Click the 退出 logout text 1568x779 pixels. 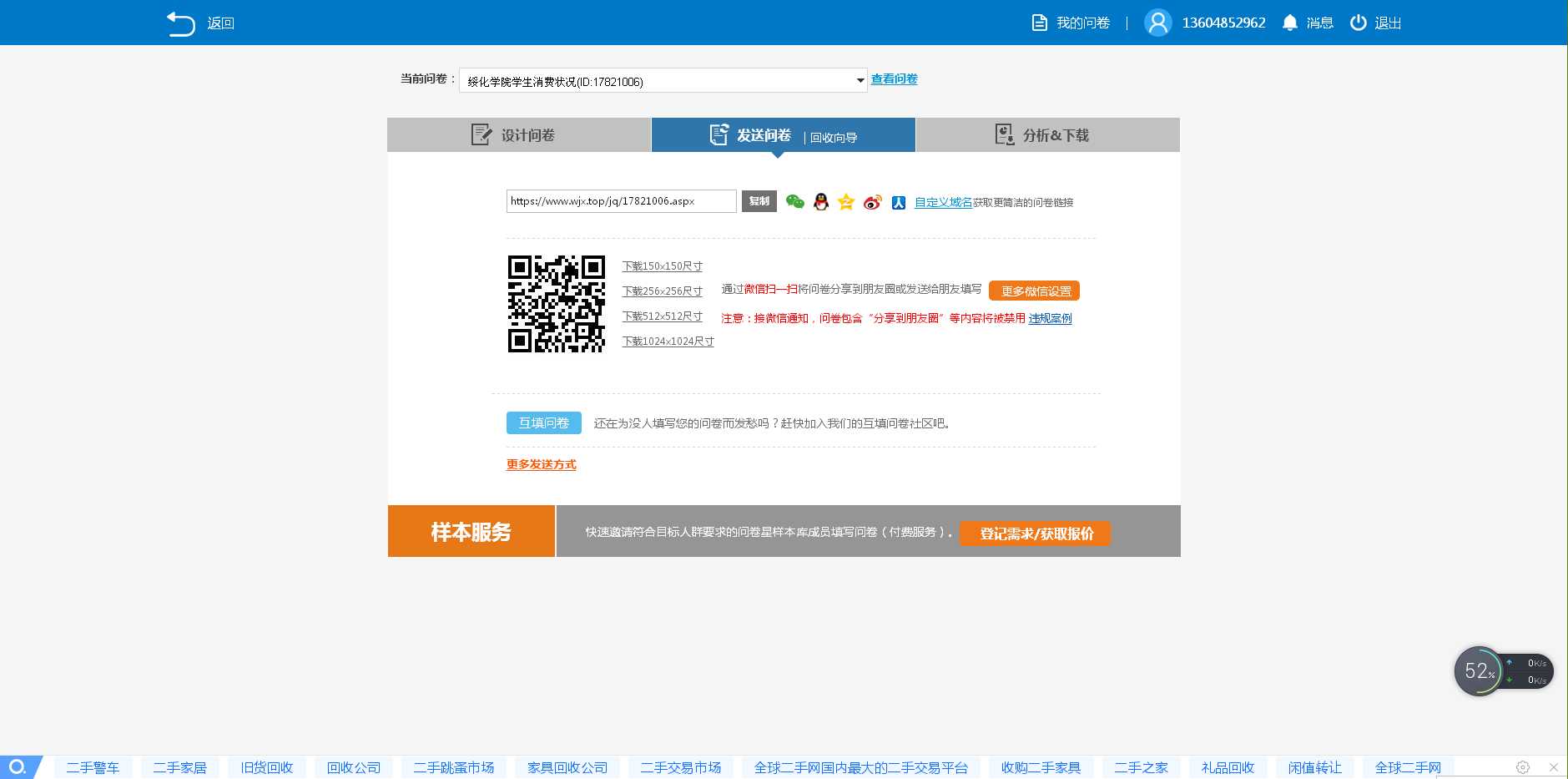tap(1388, 23)
